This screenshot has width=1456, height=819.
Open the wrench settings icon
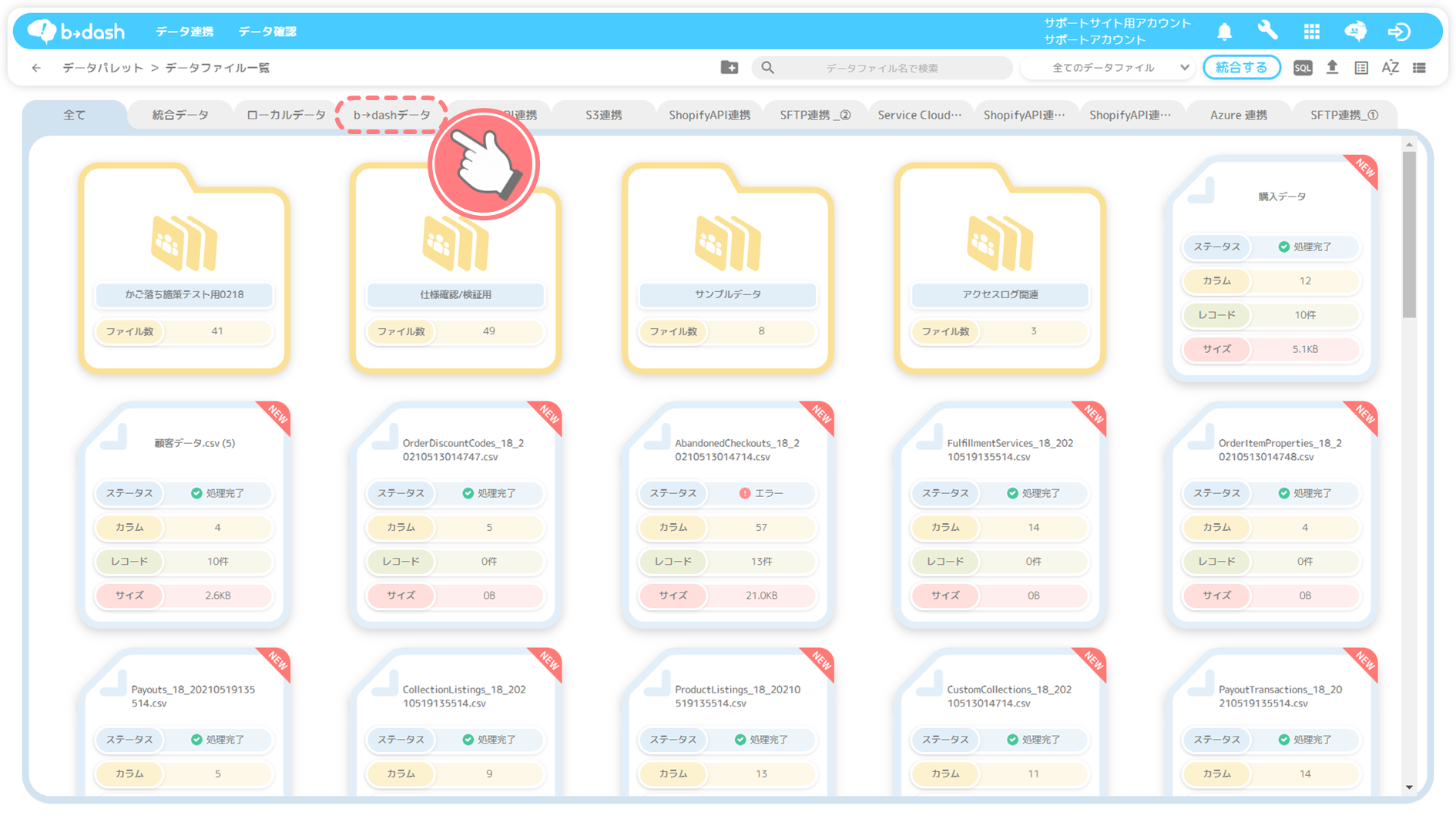point(1267,31)
